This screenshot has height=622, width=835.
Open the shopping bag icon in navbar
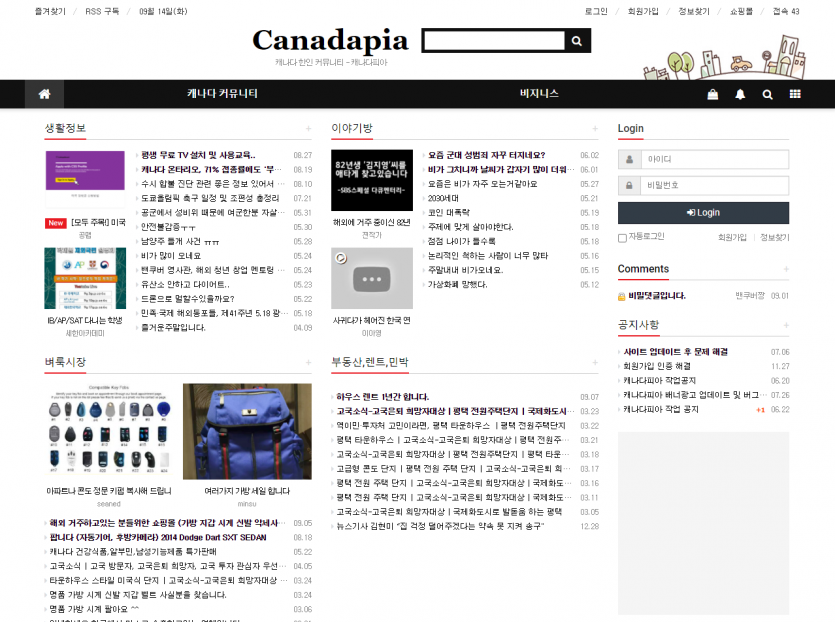tap(712, 94)
